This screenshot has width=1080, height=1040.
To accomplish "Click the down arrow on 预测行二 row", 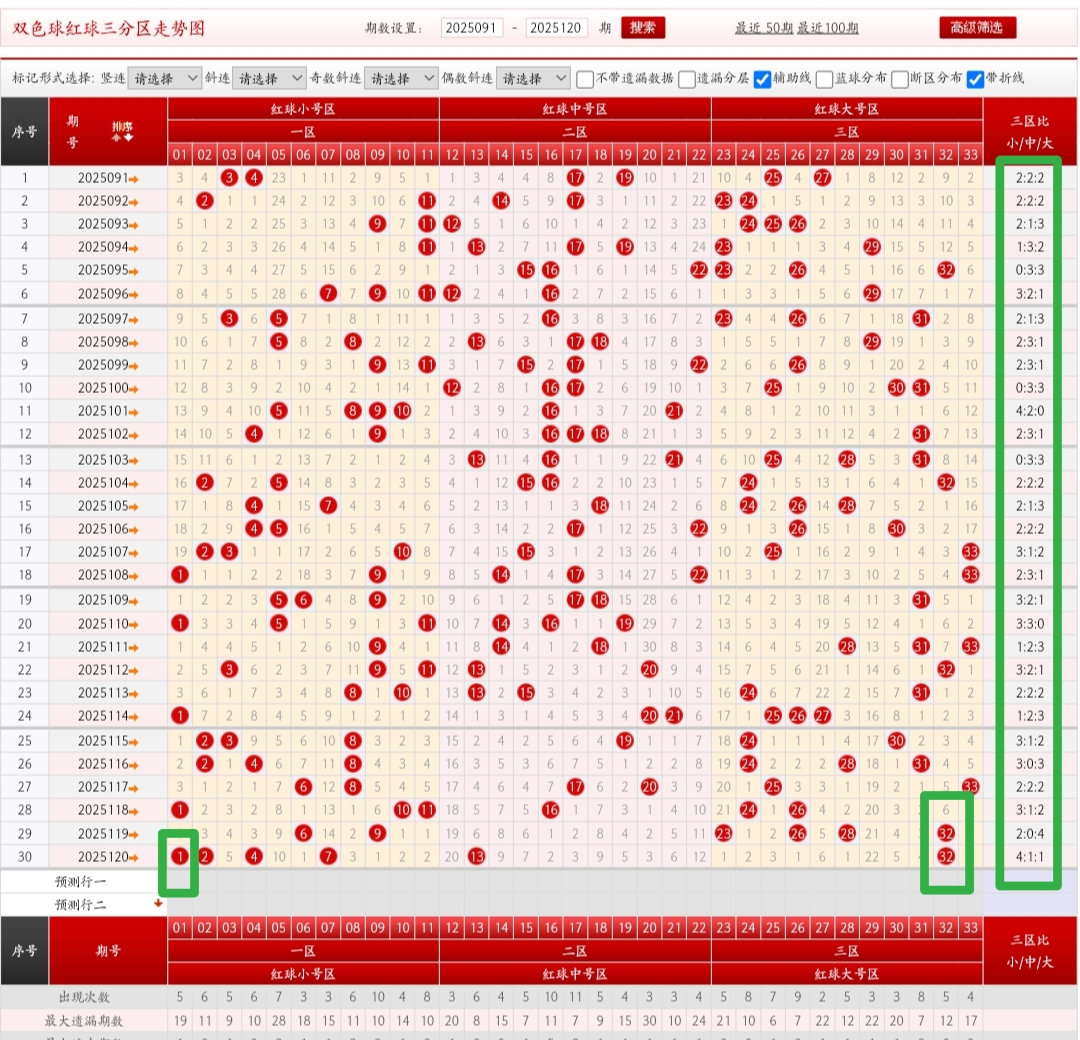I will click(158, 903).
